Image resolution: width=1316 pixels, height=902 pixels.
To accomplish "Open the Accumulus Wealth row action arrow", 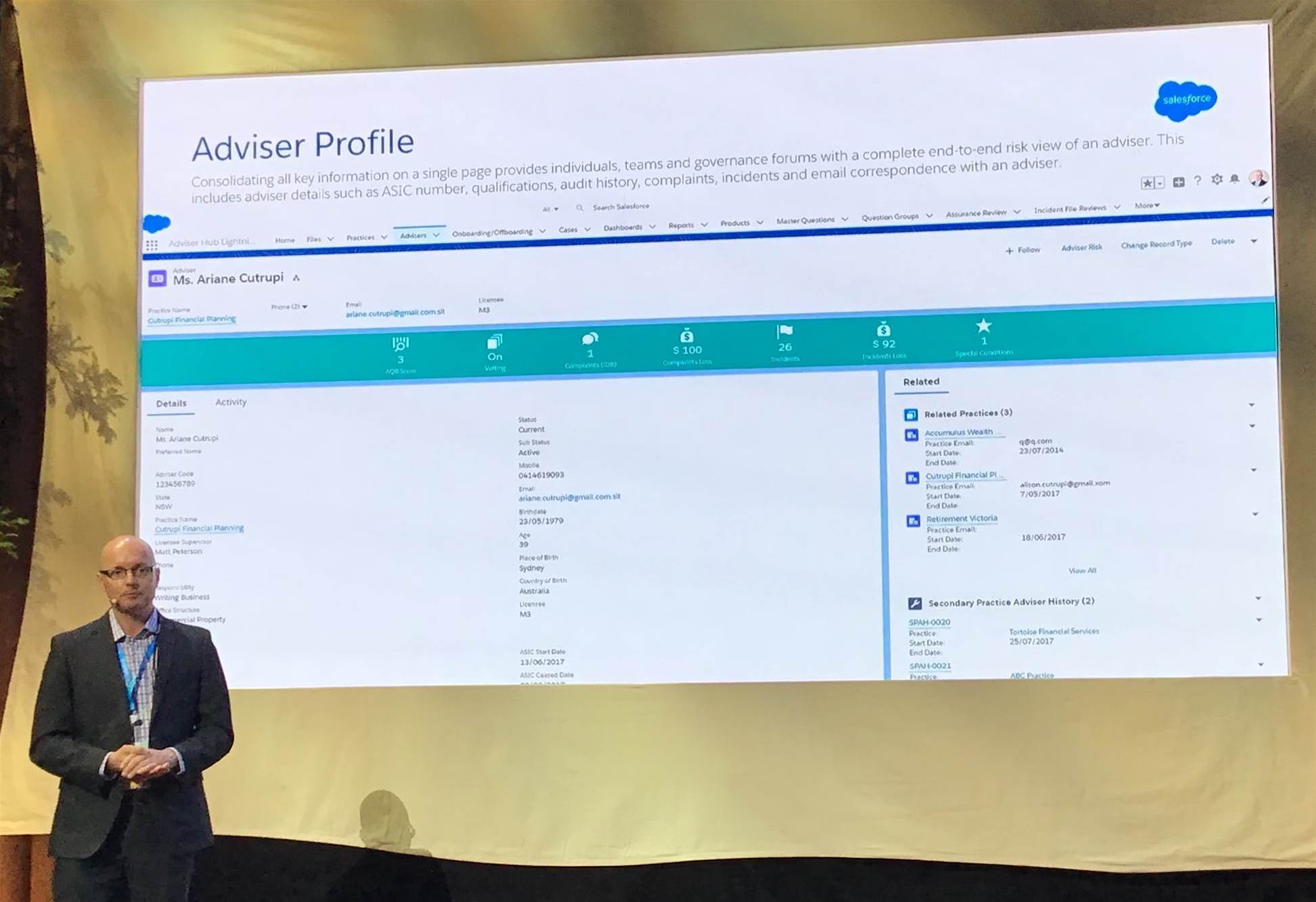I will [x=1252, y=426].
